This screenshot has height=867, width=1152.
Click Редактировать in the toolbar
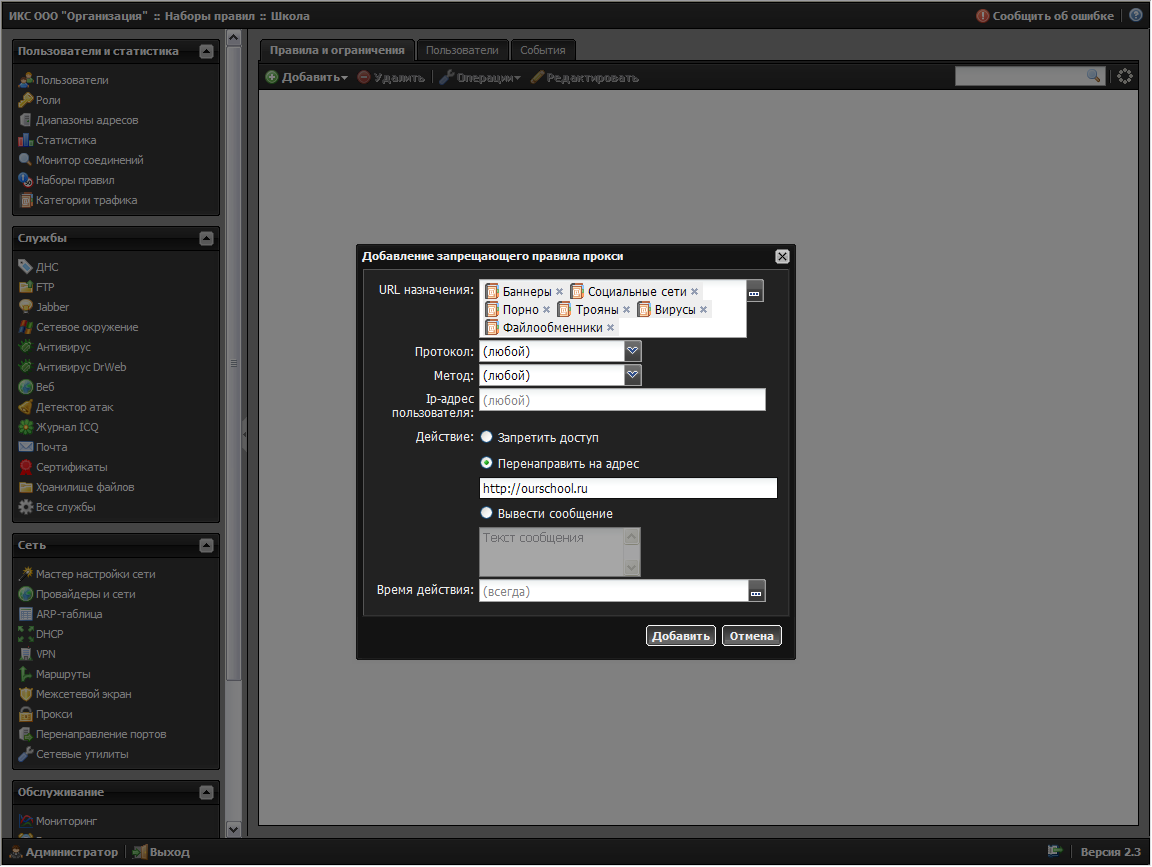point(585,77)
